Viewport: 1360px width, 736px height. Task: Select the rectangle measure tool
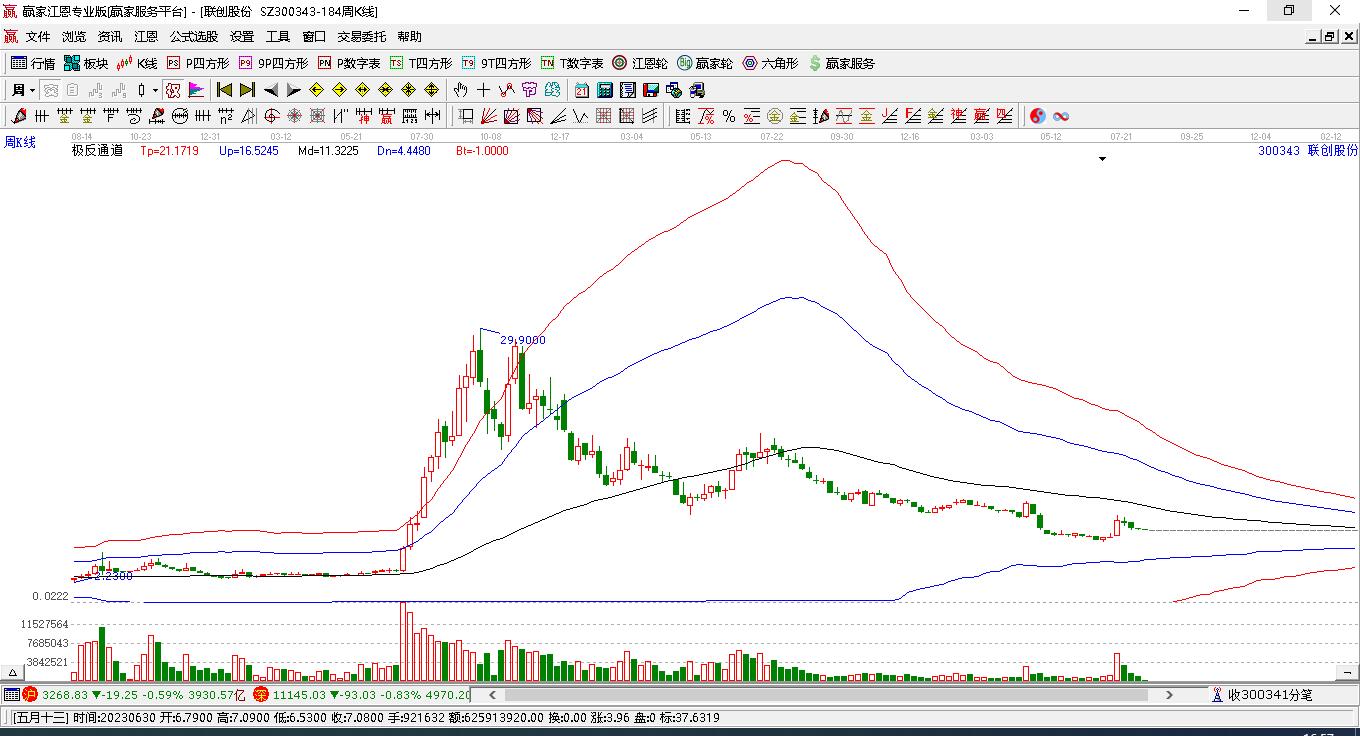click(466, 116)
